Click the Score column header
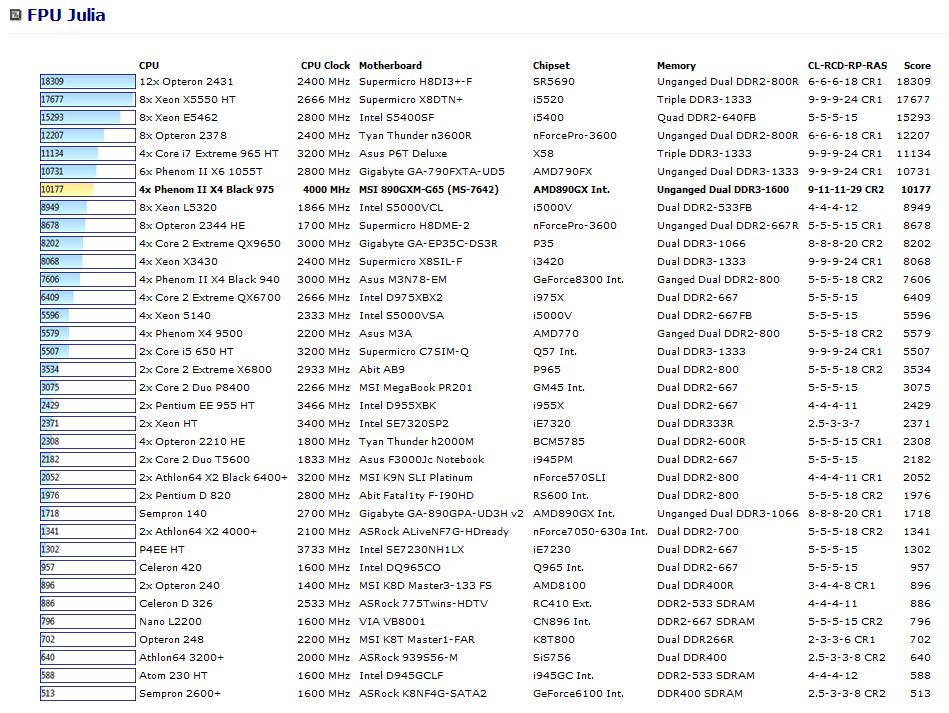The image size is (949, 713). [916, 66]
